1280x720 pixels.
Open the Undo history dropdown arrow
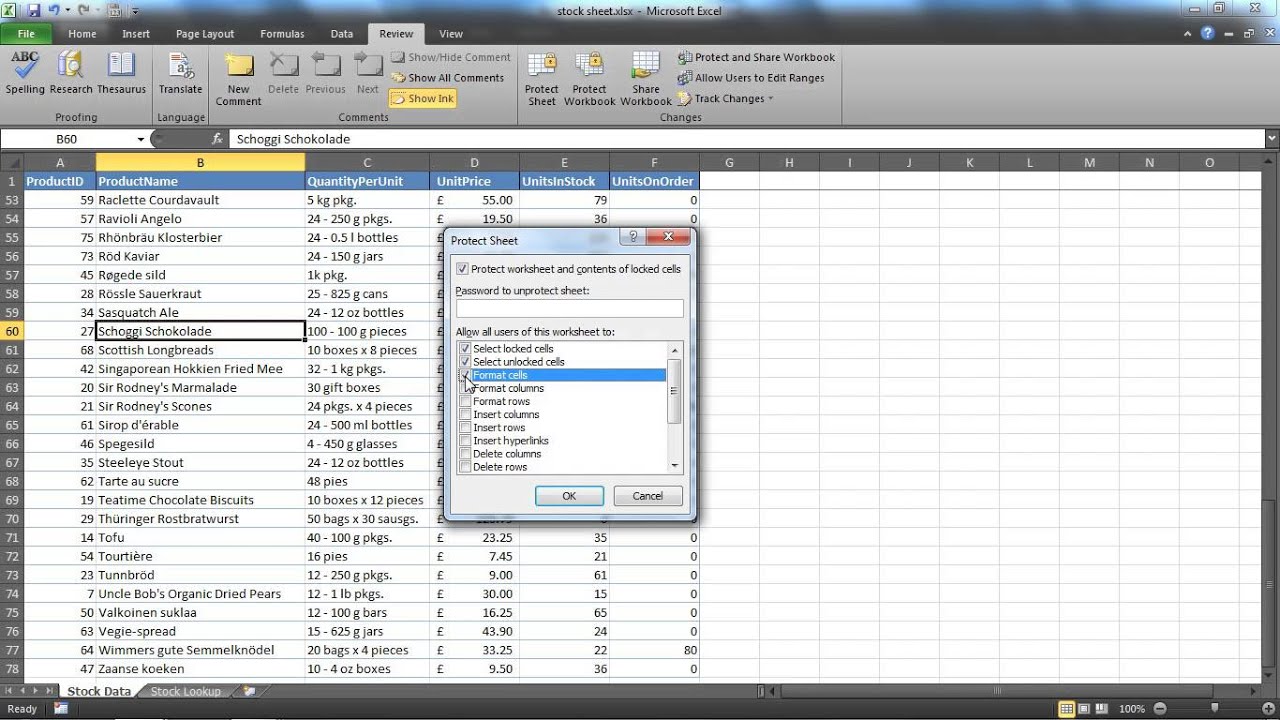click(x=69, y=12)
